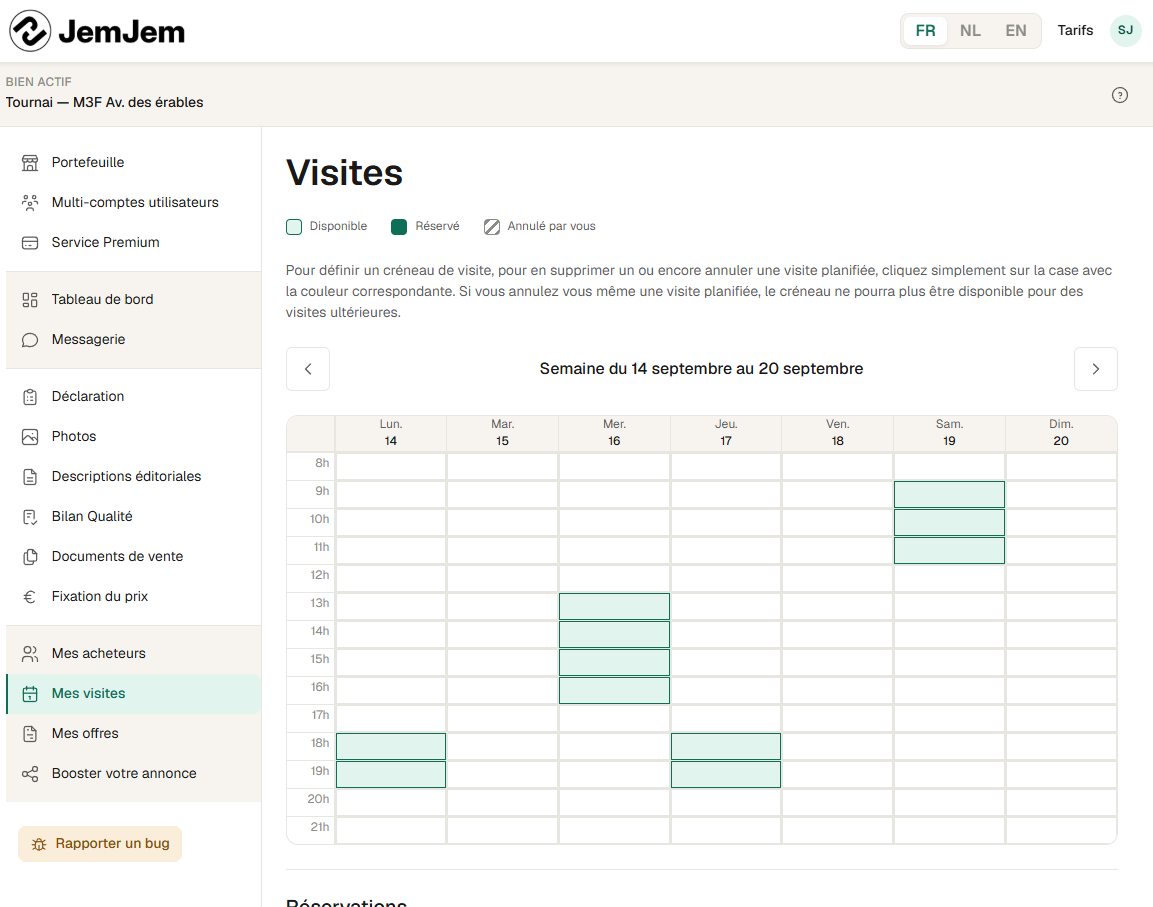This screenshot has width=1153, height=907.
Task: Click the Photos image icon
Action: pyautogui.click(x=29, y=437)
